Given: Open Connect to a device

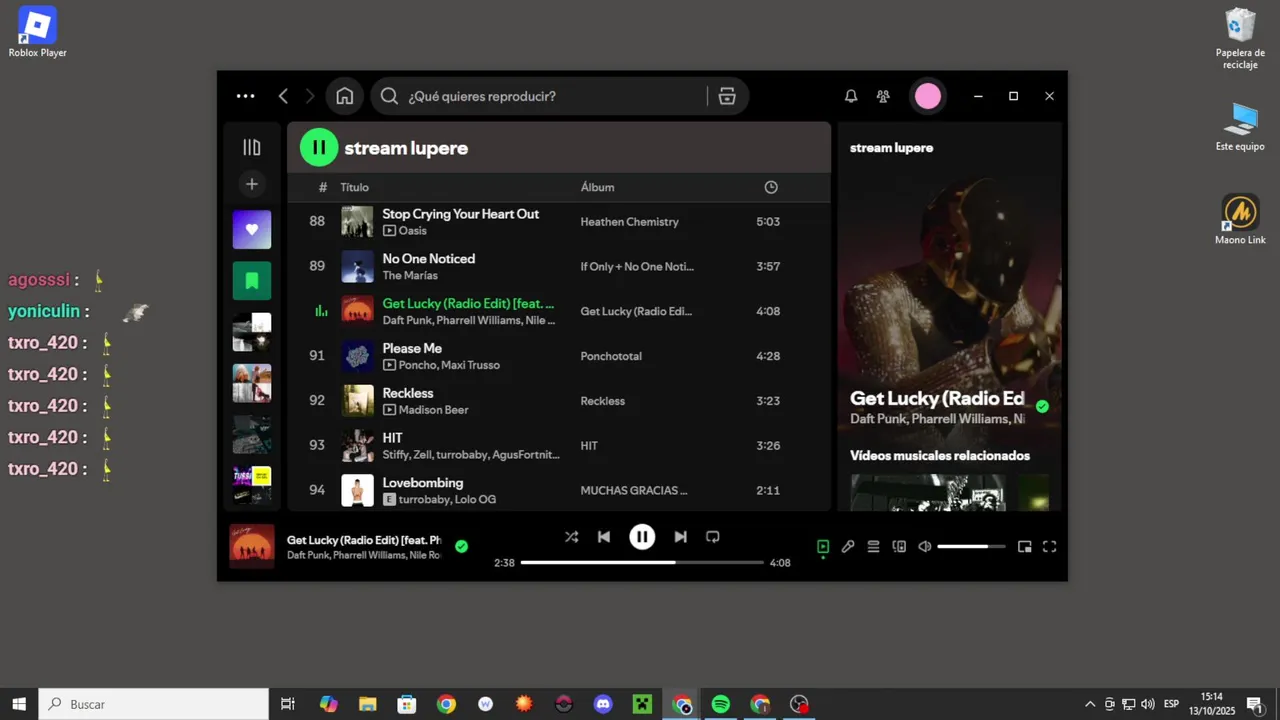Looking at the screenshot, I should [899, 547].
